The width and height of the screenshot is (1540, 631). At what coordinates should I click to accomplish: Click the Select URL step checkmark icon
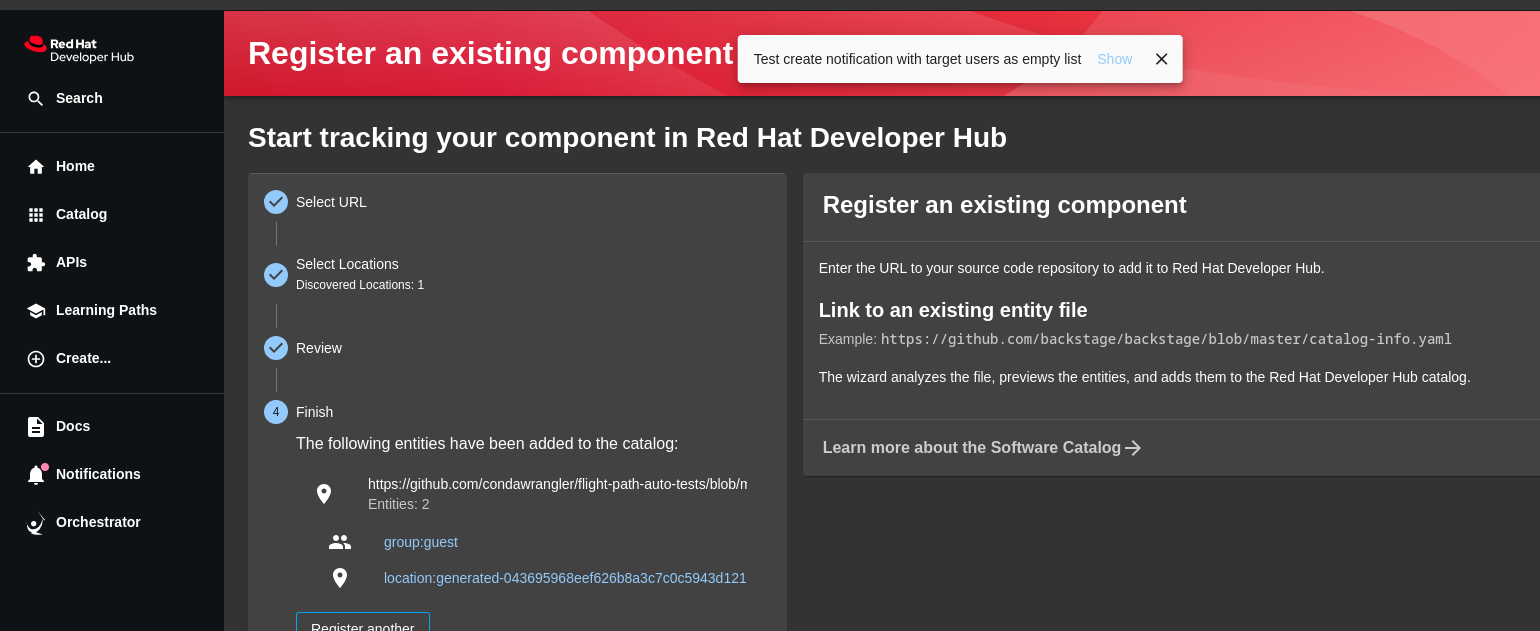(x=276, y=202)
